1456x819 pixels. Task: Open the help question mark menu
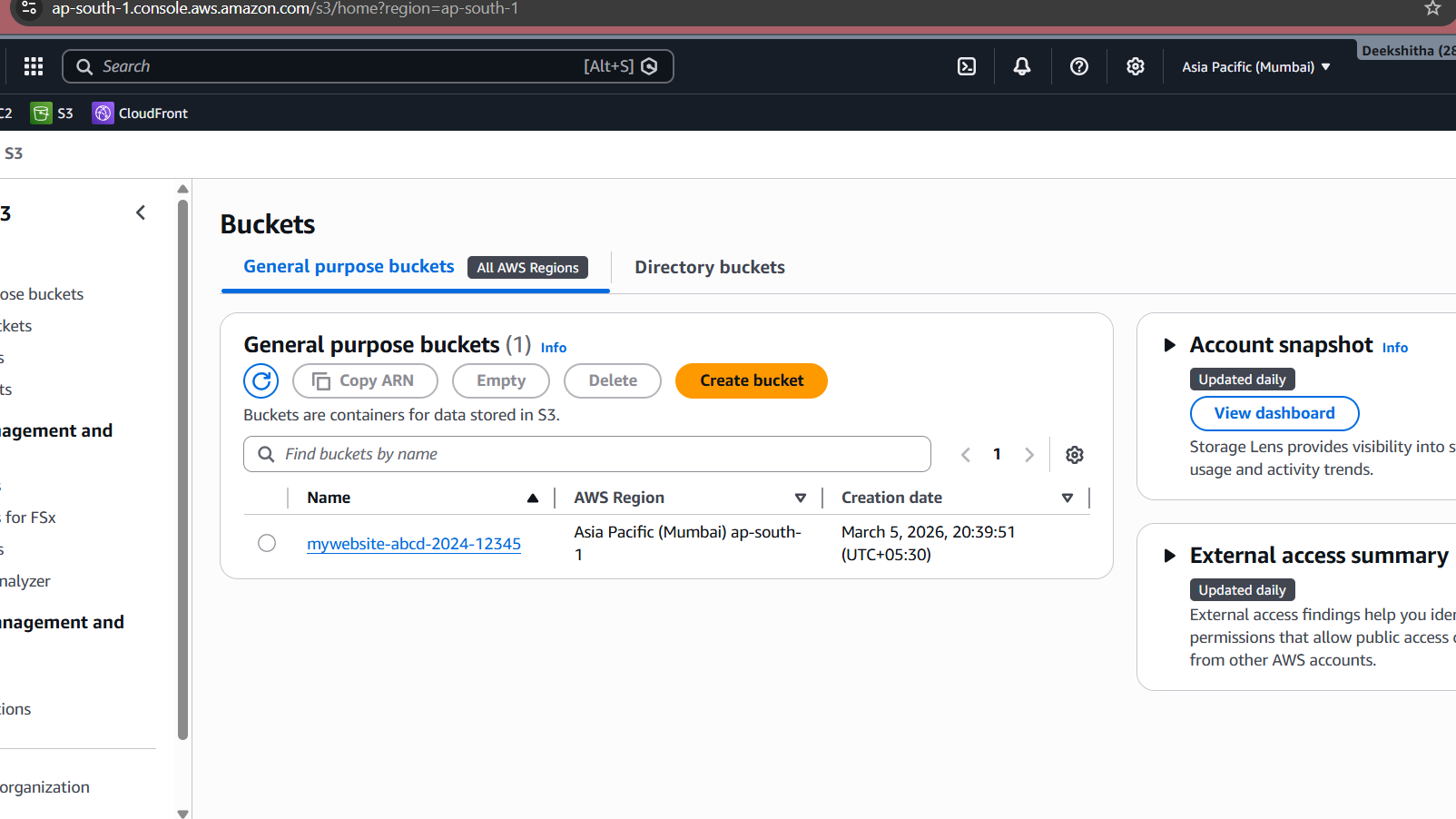(1078, 66)
